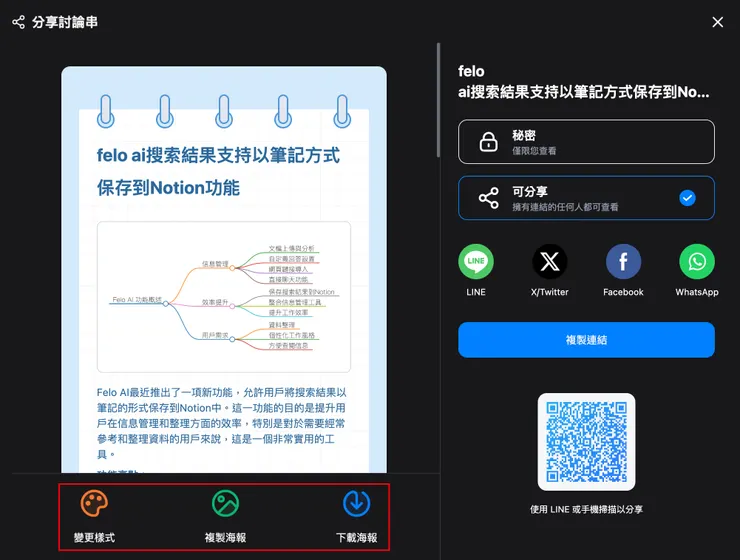
Task: Click the poster title 'felo ai搜索結果支持以筆記方式'
Action: pos(218,155)
